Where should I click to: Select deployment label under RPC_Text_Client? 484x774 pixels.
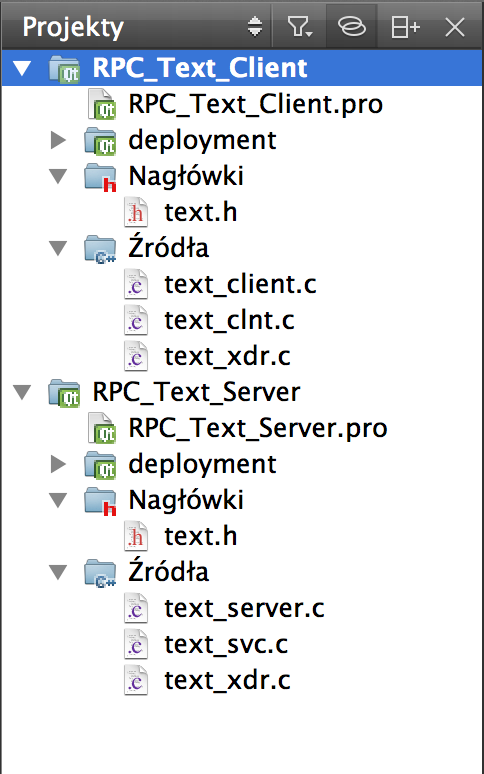202,140
